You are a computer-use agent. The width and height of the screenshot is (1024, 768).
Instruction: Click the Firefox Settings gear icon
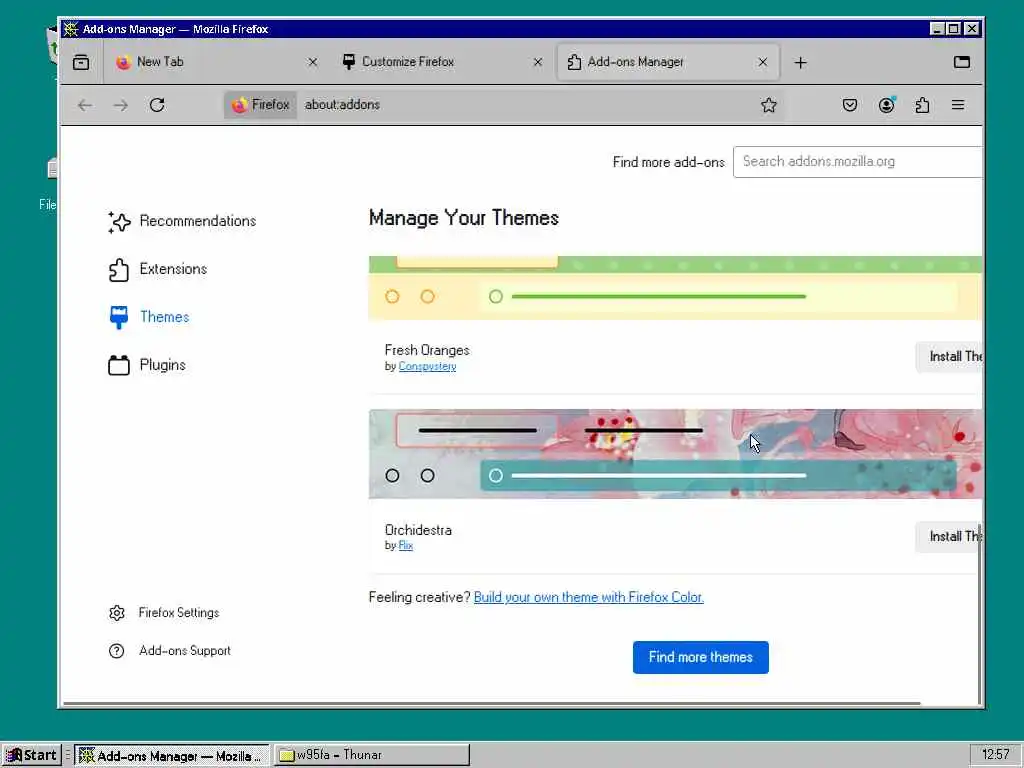tap(117, 613)
